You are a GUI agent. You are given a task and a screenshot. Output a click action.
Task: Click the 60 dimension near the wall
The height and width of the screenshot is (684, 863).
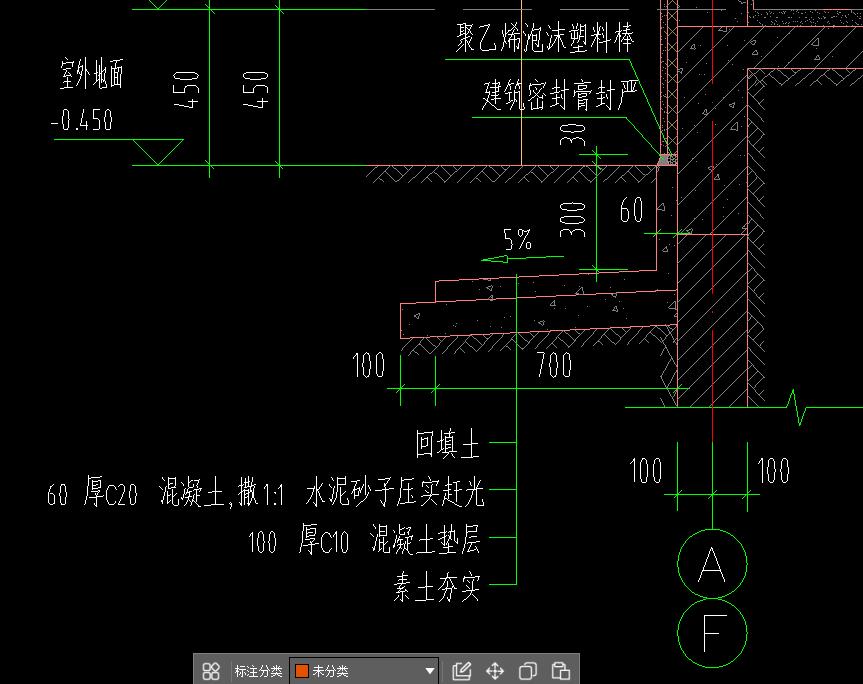(x=631, y=210)
